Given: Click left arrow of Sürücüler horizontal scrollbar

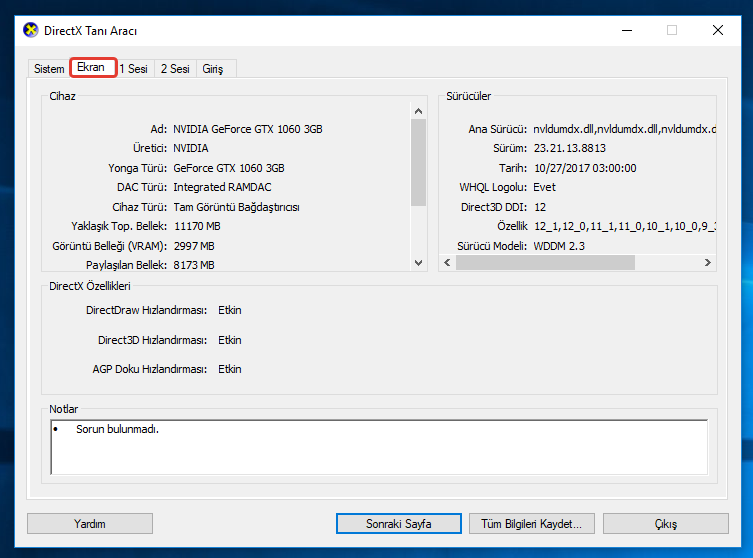Looking at the screenshot, I should (447, 263).
